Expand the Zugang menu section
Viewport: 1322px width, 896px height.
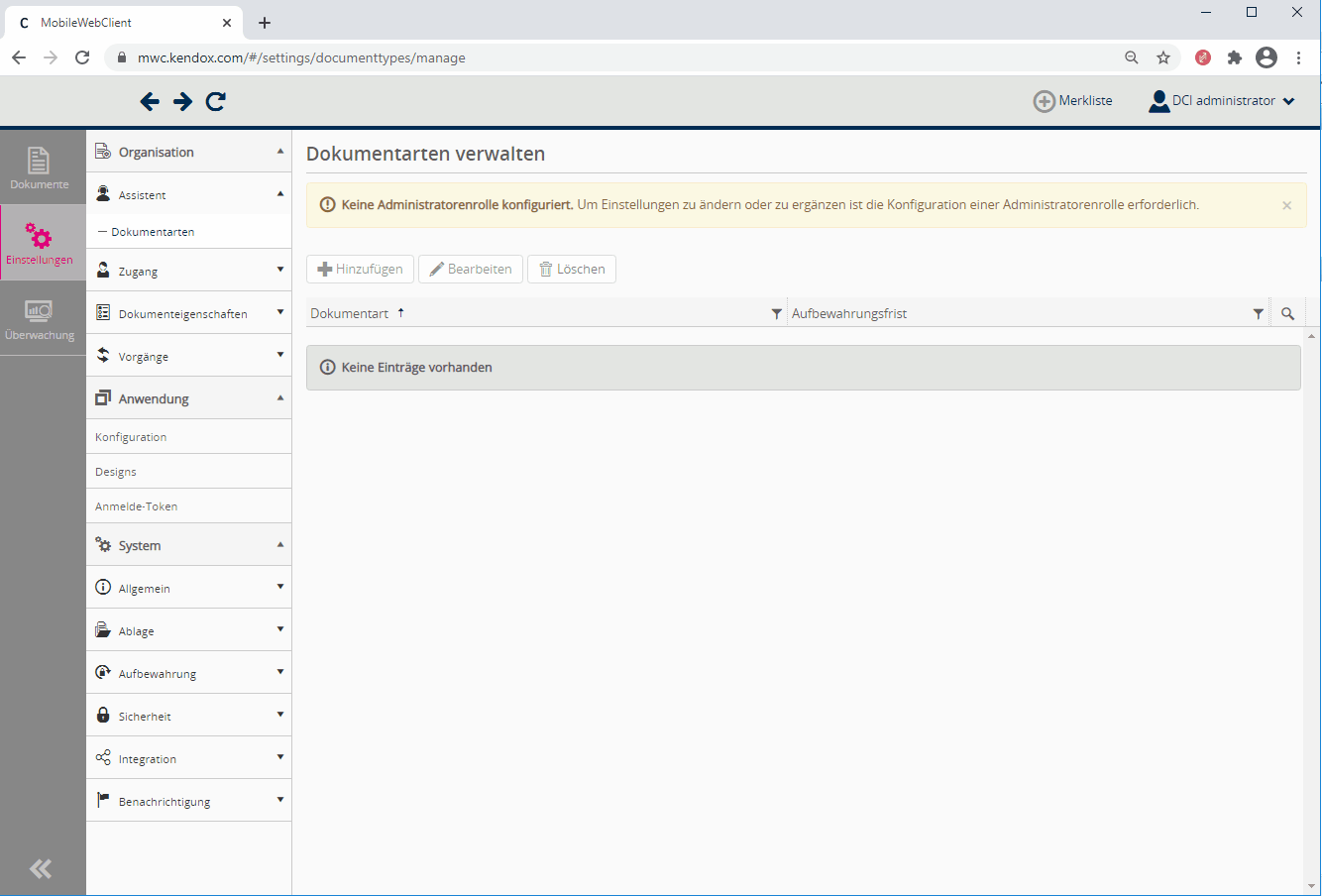tap(188, 271)
